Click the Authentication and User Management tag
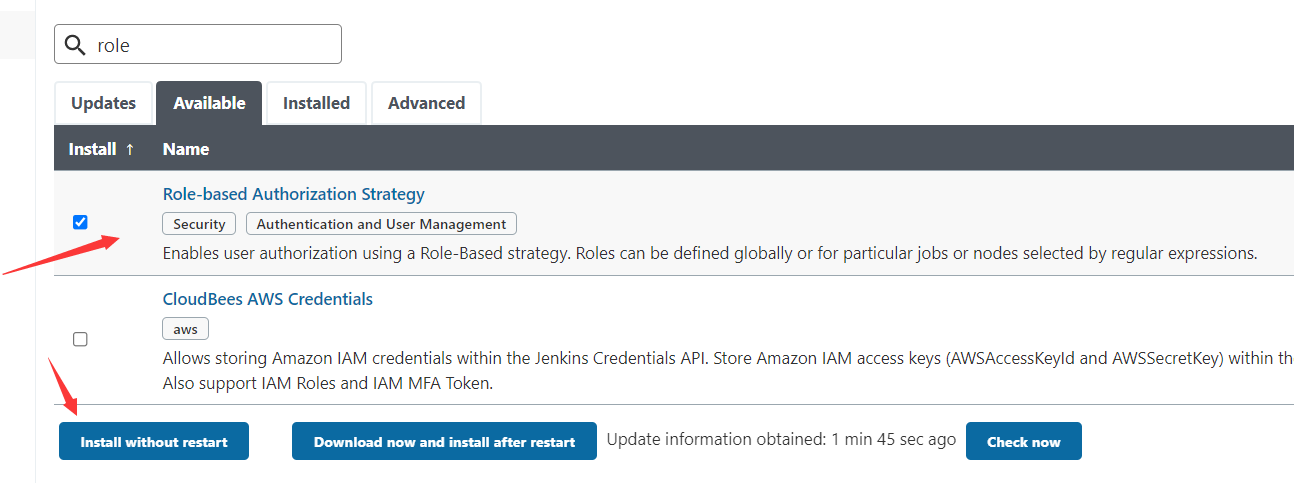1294x483 pixels. [381, 224]
